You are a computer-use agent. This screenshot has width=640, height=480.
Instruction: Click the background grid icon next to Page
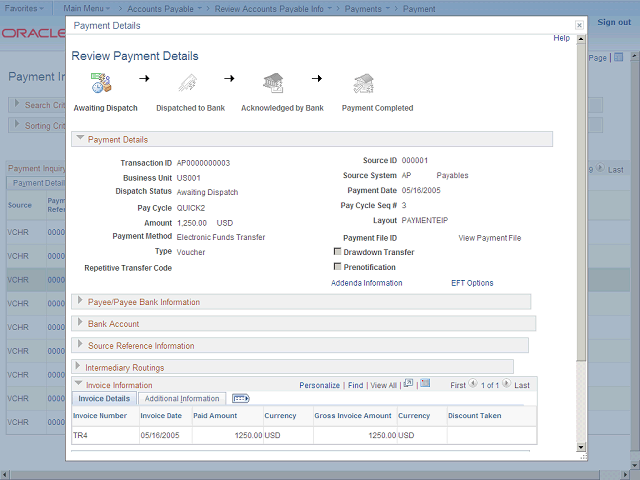click(x=619, y=58)
